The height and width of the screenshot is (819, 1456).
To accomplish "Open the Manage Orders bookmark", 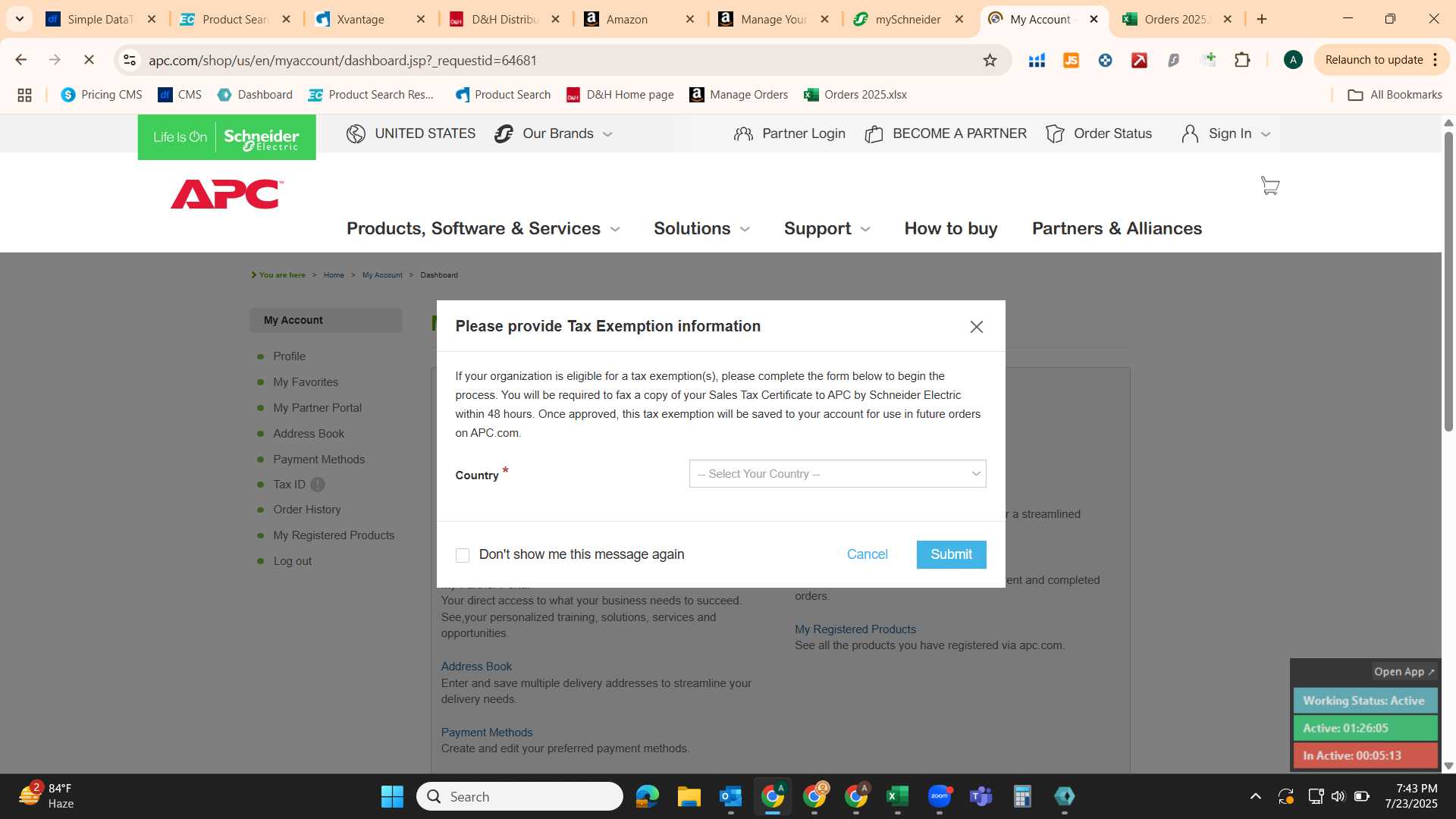I will [x=739, y=95].
